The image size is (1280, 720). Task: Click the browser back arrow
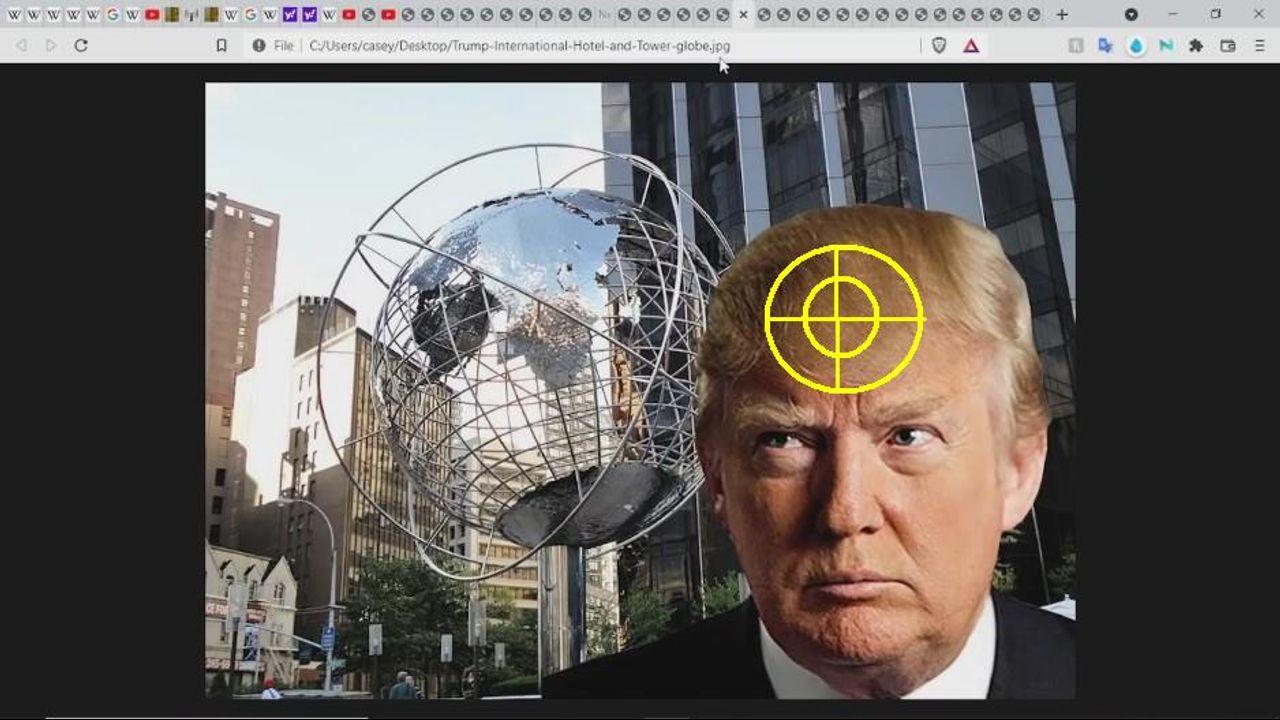(x=22, y=45)
